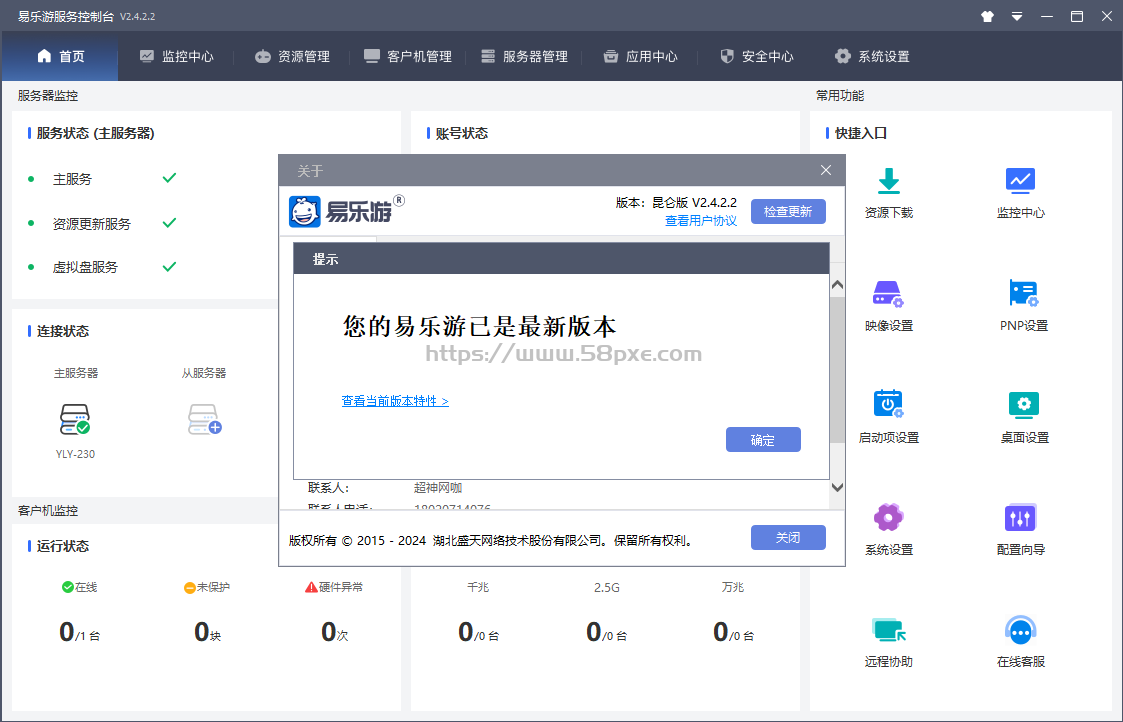Image resolution: width=1123 pixels, height=722 pixels.
Task: Open the 在线客服 chat icon
Action: coord(1021,630)
